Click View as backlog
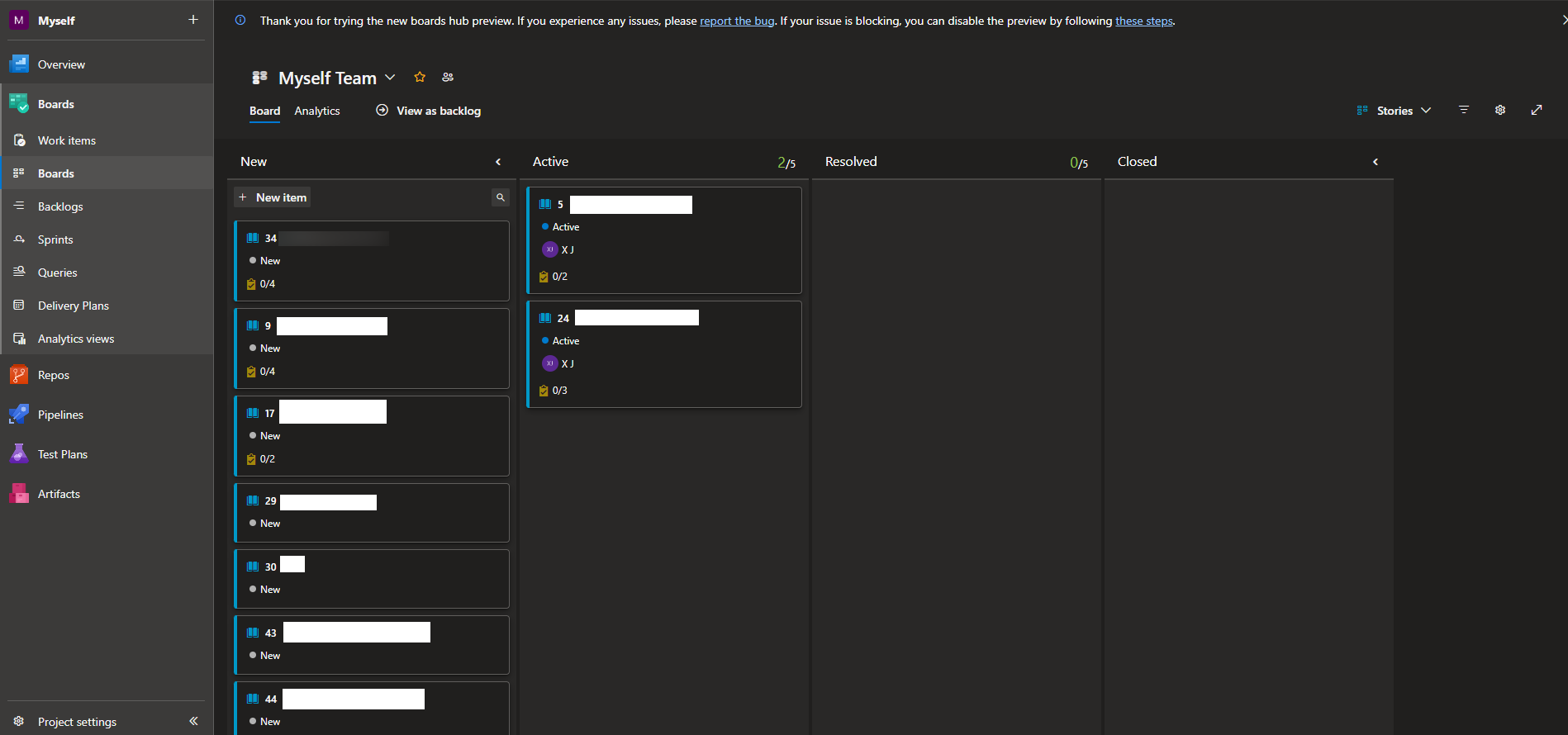The width and height of the screenshot is (1568, 735). tap(429, 111)
